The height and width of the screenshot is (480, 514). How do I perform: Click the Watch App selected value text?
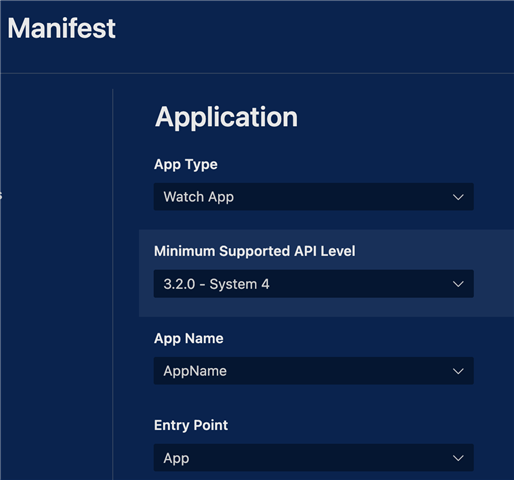click(199, 197)
